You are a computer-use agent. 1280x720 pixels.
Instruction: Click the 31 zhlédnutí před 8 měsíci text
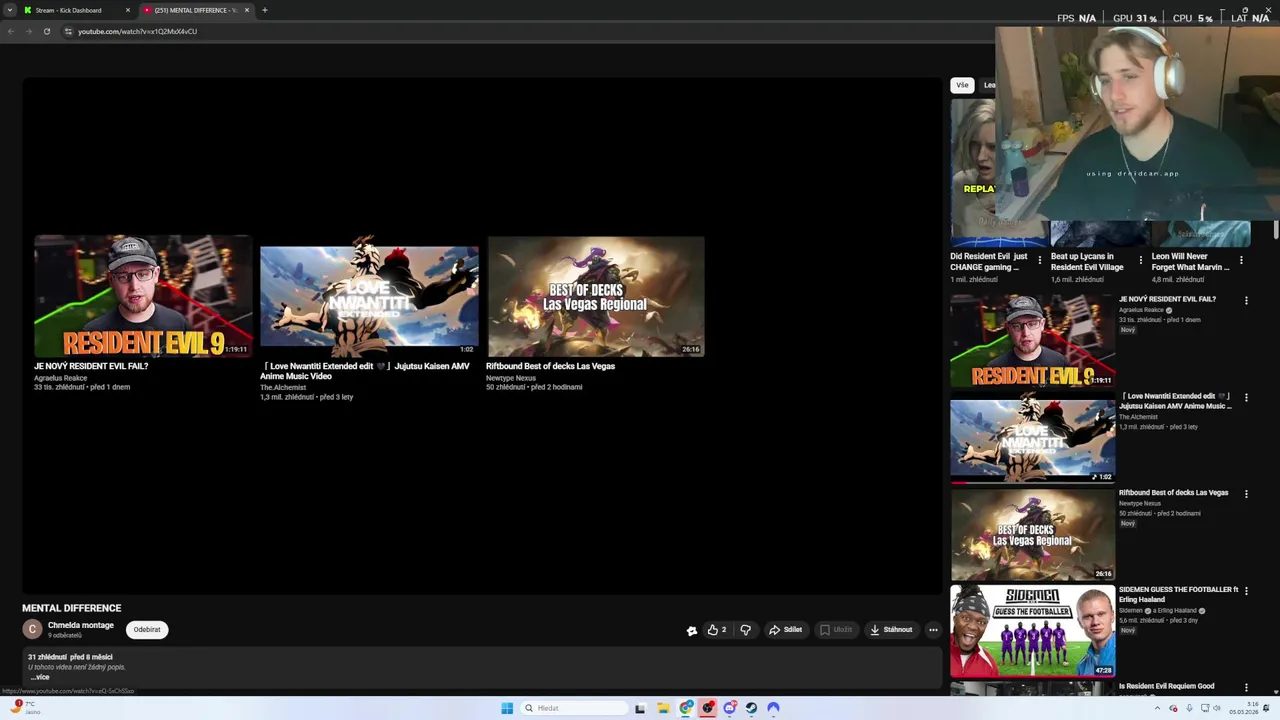point(70,657)
